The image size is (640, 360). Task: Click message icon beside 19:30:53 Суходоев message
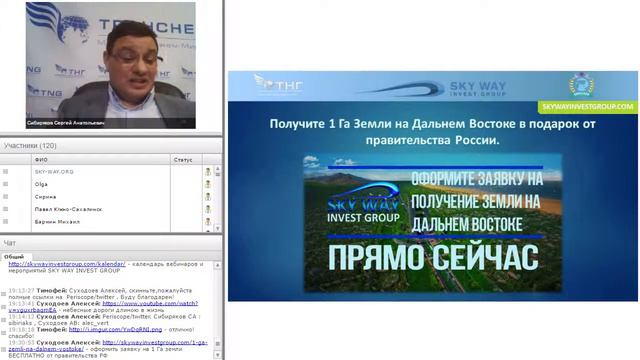pos(4,349)
